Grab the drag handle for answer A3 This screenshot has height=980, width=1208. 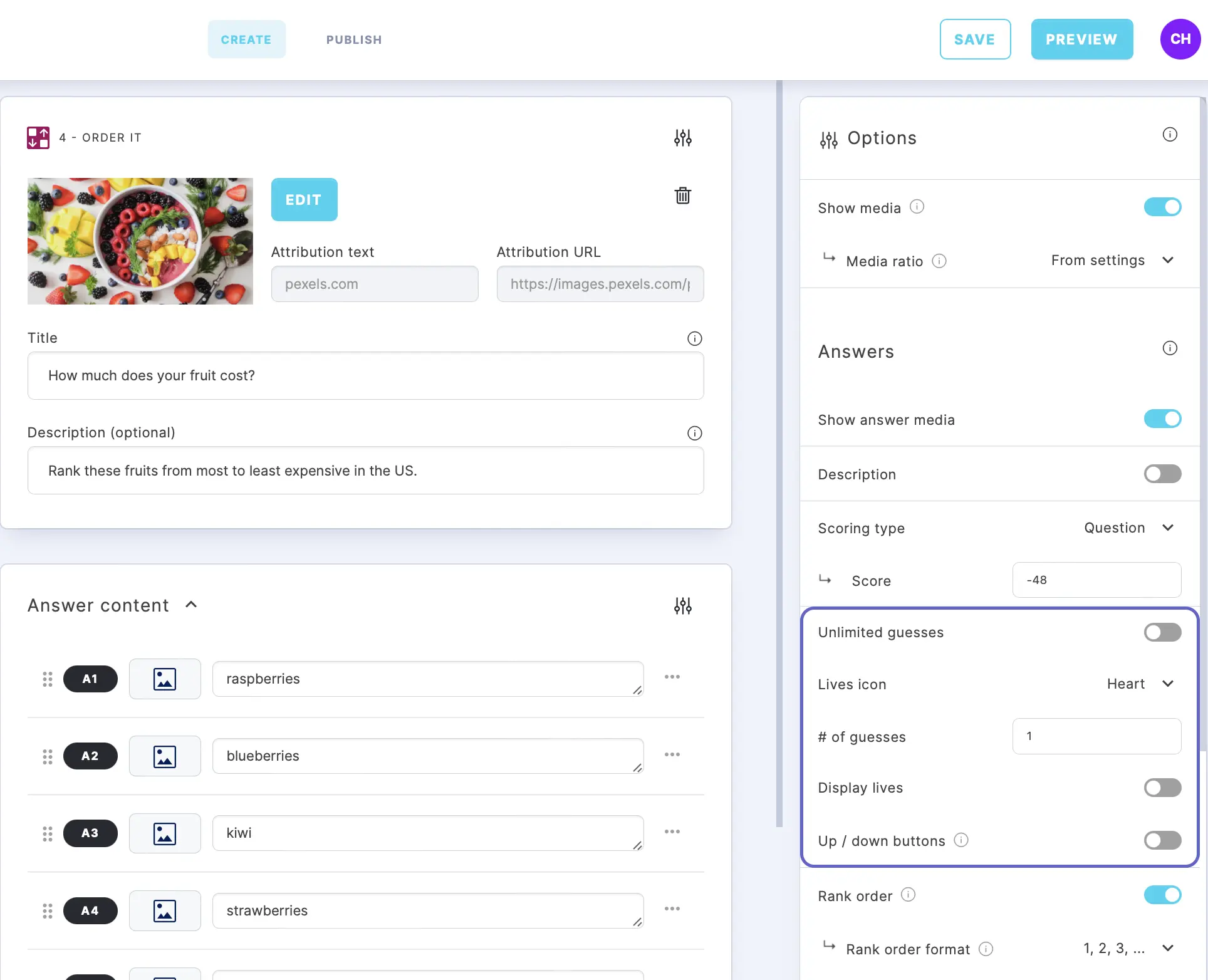[x=48, y=834]
